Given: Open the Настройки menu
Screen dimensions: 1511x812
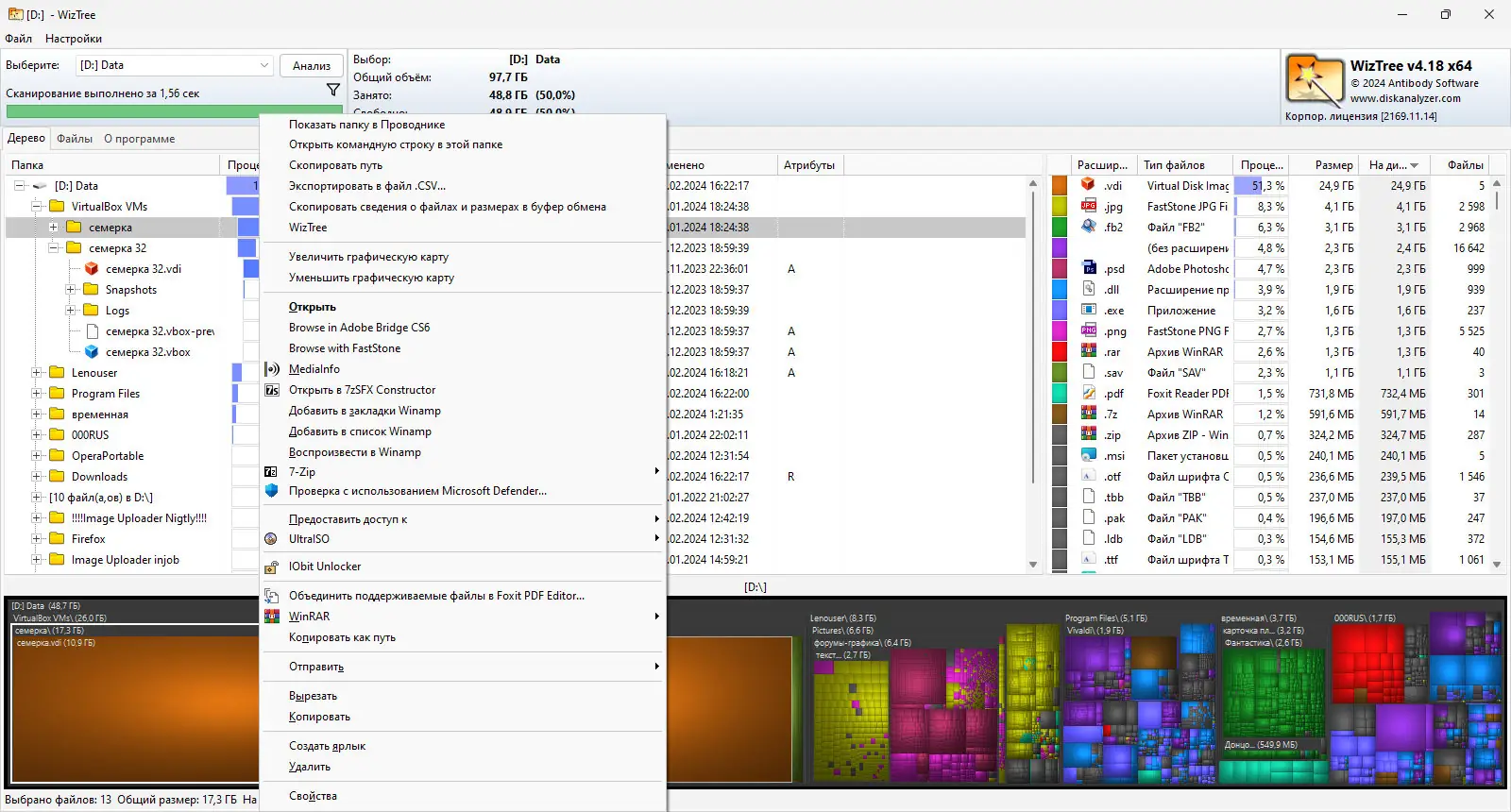Looking at the screenshot, I should click(x=74, y=39).
